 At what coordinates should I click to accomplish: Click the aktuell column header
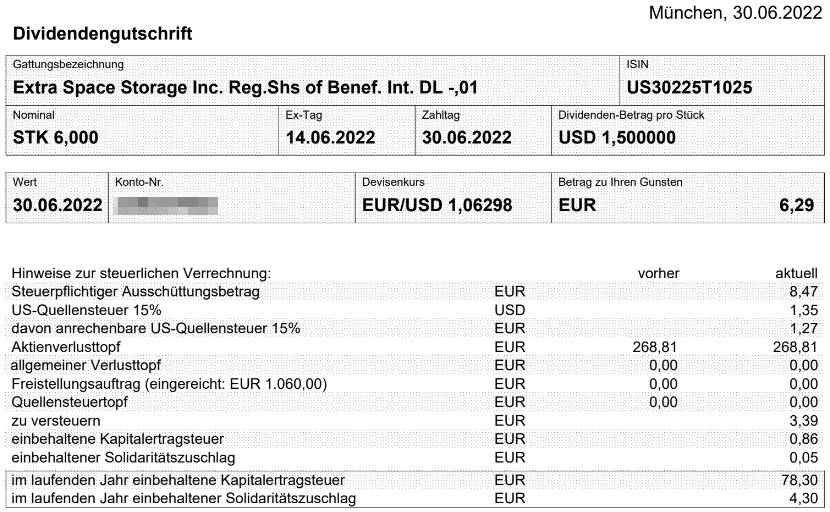coord(797,273)
